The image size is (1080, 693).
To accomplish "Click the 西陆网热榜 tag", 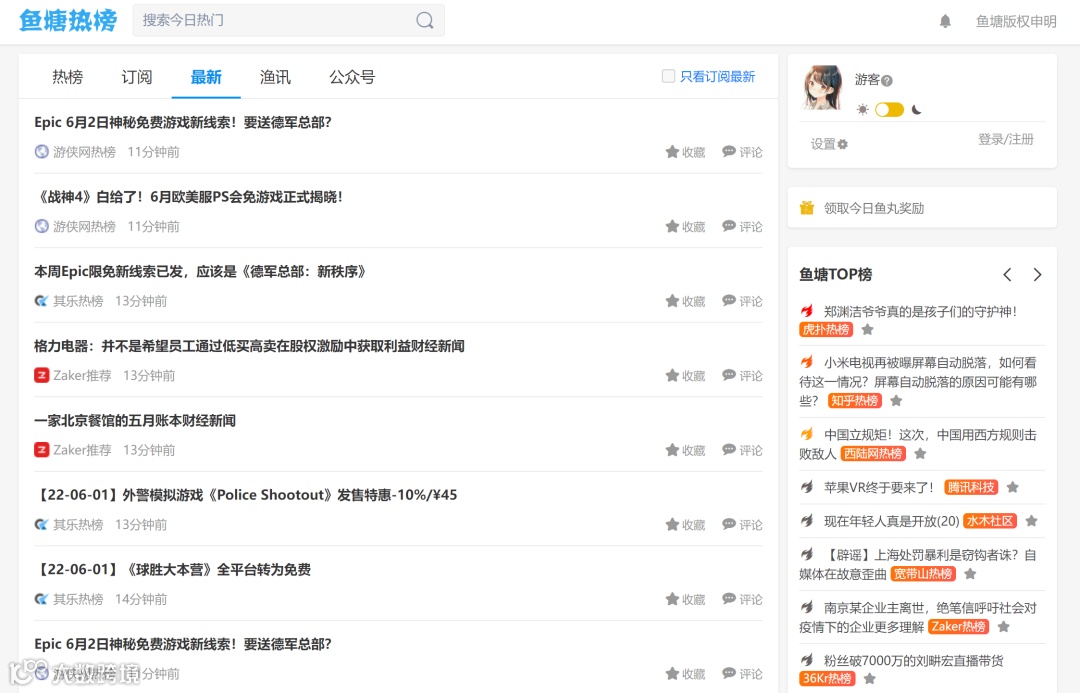I will point(873,453).
